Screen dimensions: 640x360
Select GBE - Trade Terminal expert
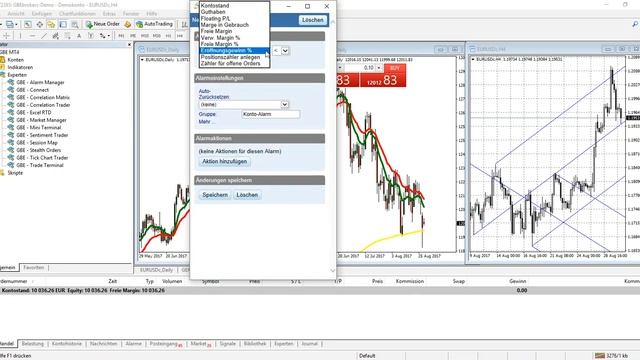pyautogui.click(x=40, y=165)
